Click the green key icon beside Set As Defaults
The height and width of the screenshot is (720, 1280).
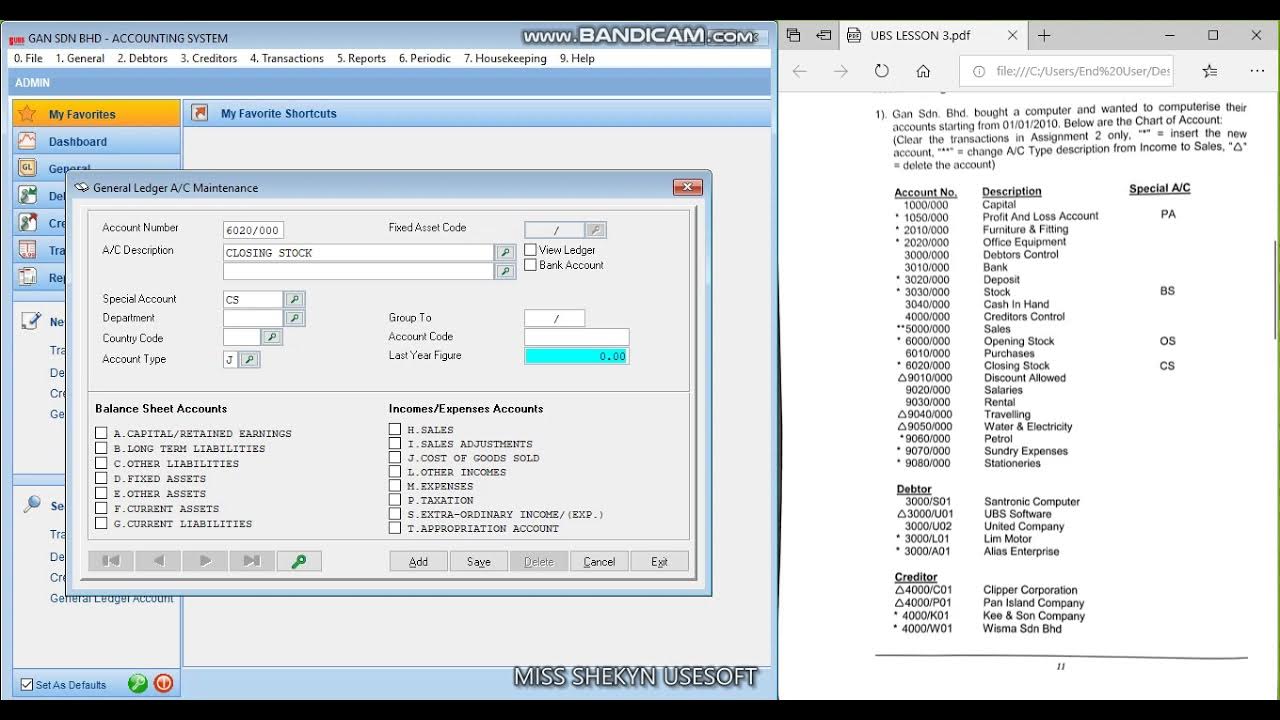pyautogui.click(x=138, y=684)
